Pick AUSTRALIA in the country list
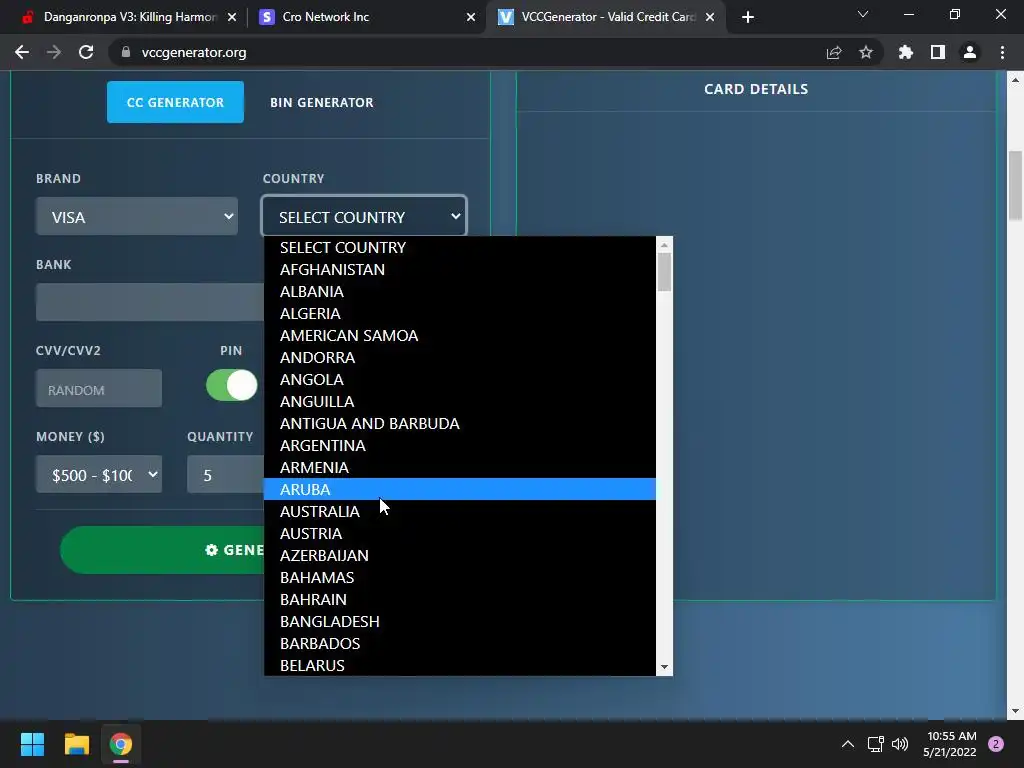The width and height of the screenshot is (1024, 768). 459,511
